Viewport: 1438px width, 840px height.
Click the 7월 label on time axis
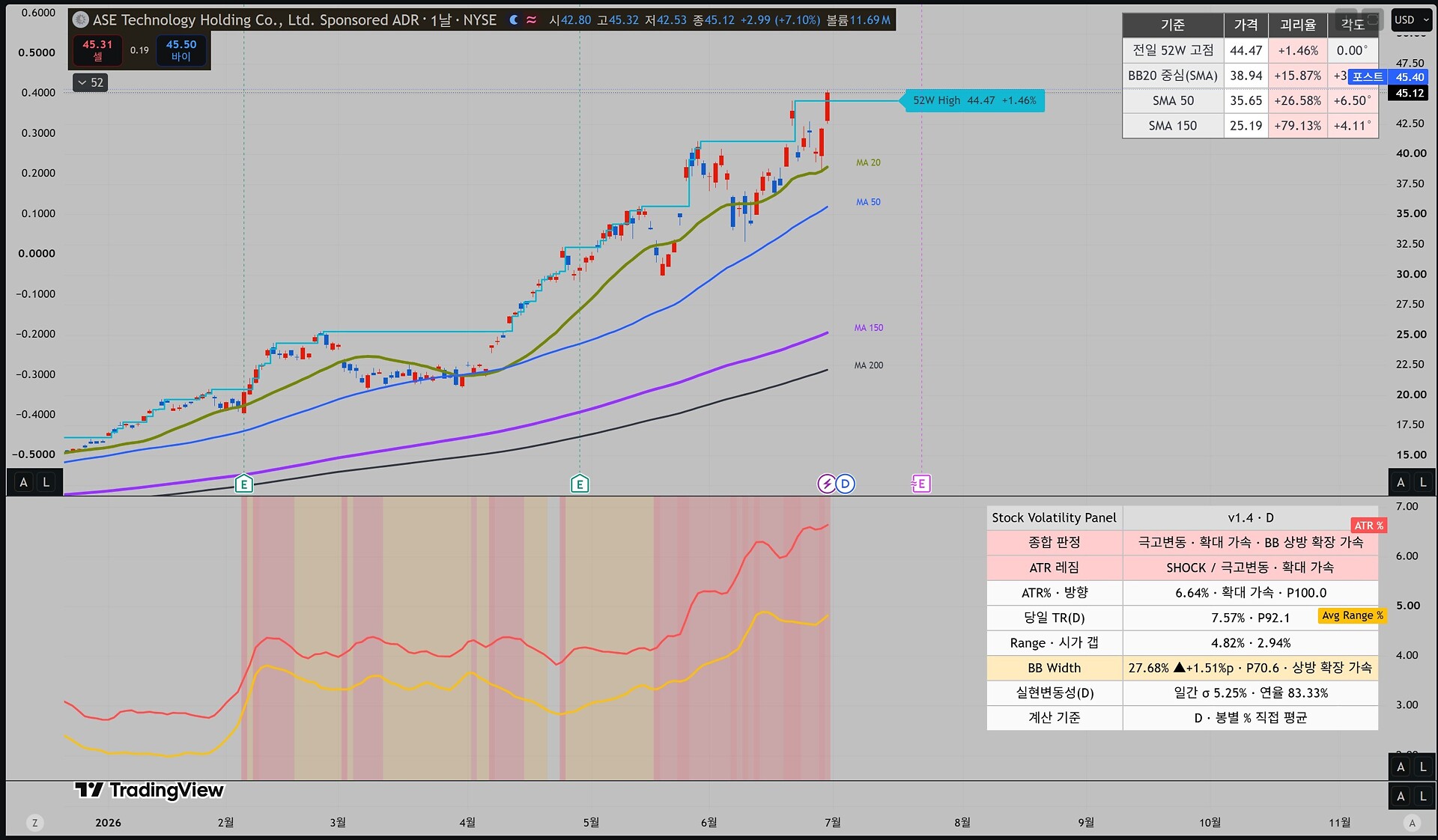832,823
